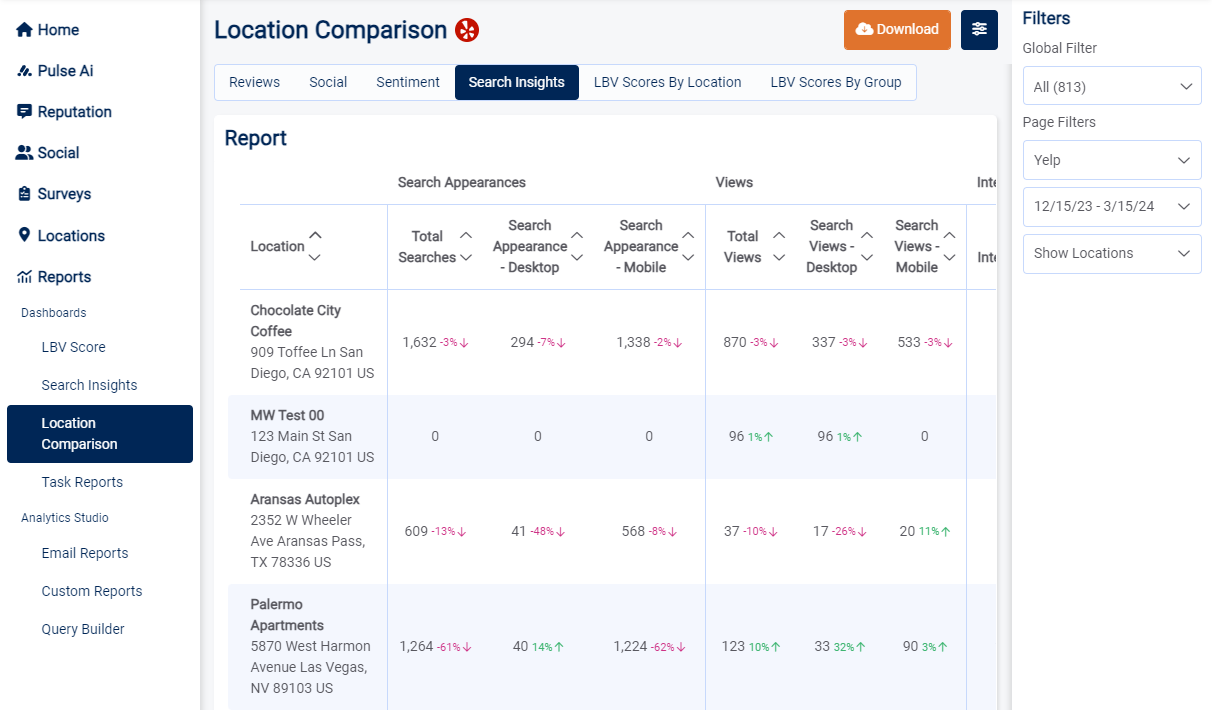
Task: Open LBV Scores By Location tab
Action: point(667,82)
